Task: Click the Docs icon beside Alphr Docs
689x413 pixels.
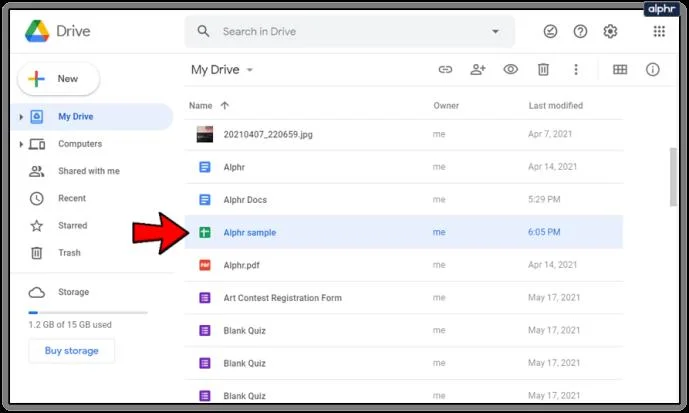Action: tap(205, 199)
